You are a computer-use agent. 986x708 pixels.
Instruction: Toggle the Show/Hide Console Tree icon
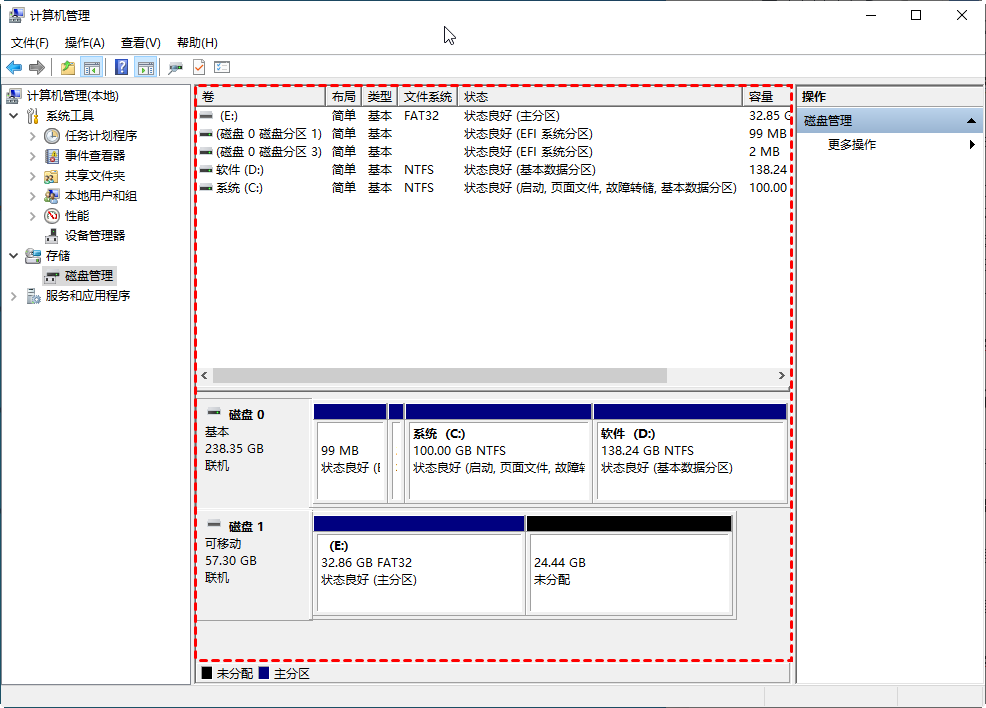pos(92,67)
